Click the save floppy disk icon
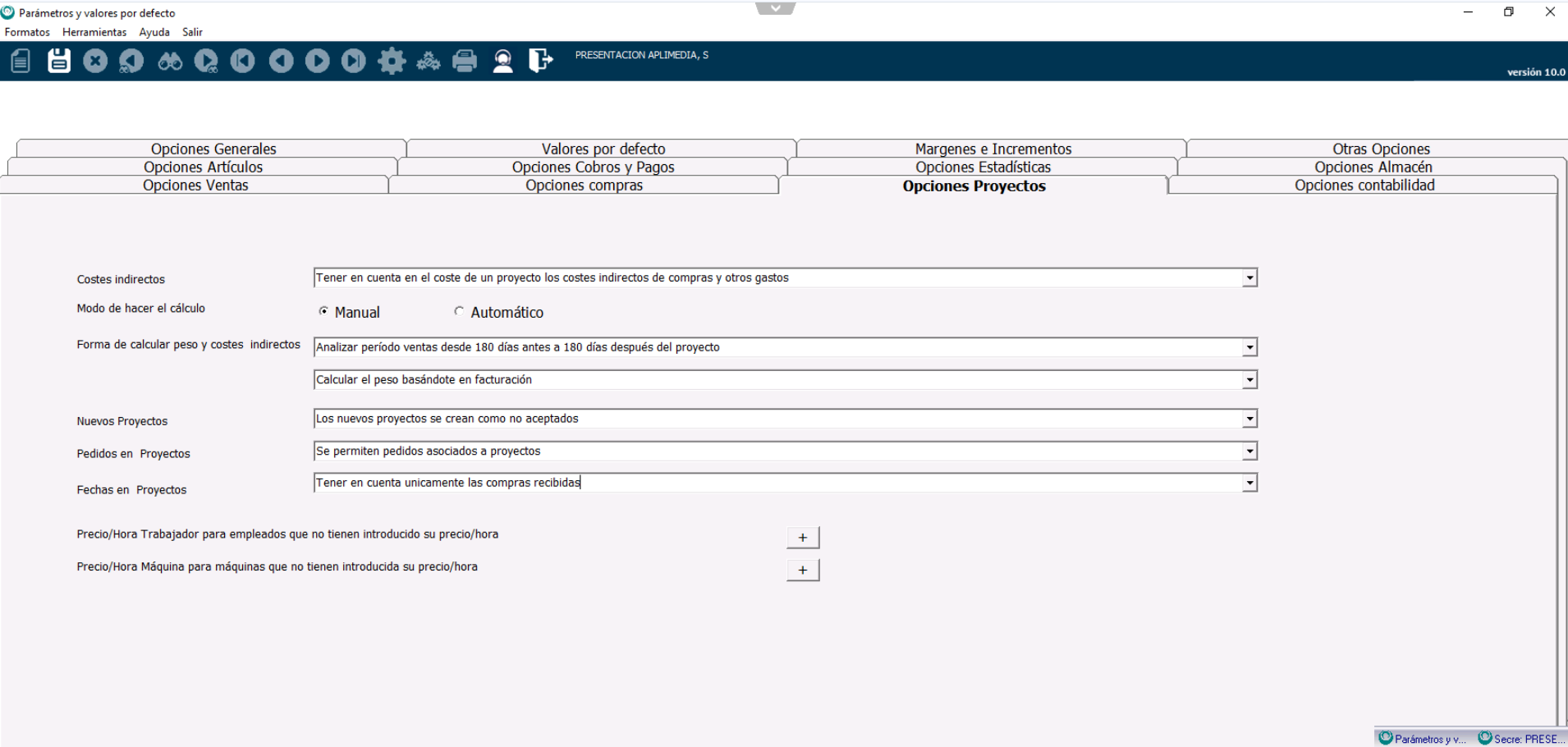The width and height of the screenshot is (1568, 747). click(58, 61)
